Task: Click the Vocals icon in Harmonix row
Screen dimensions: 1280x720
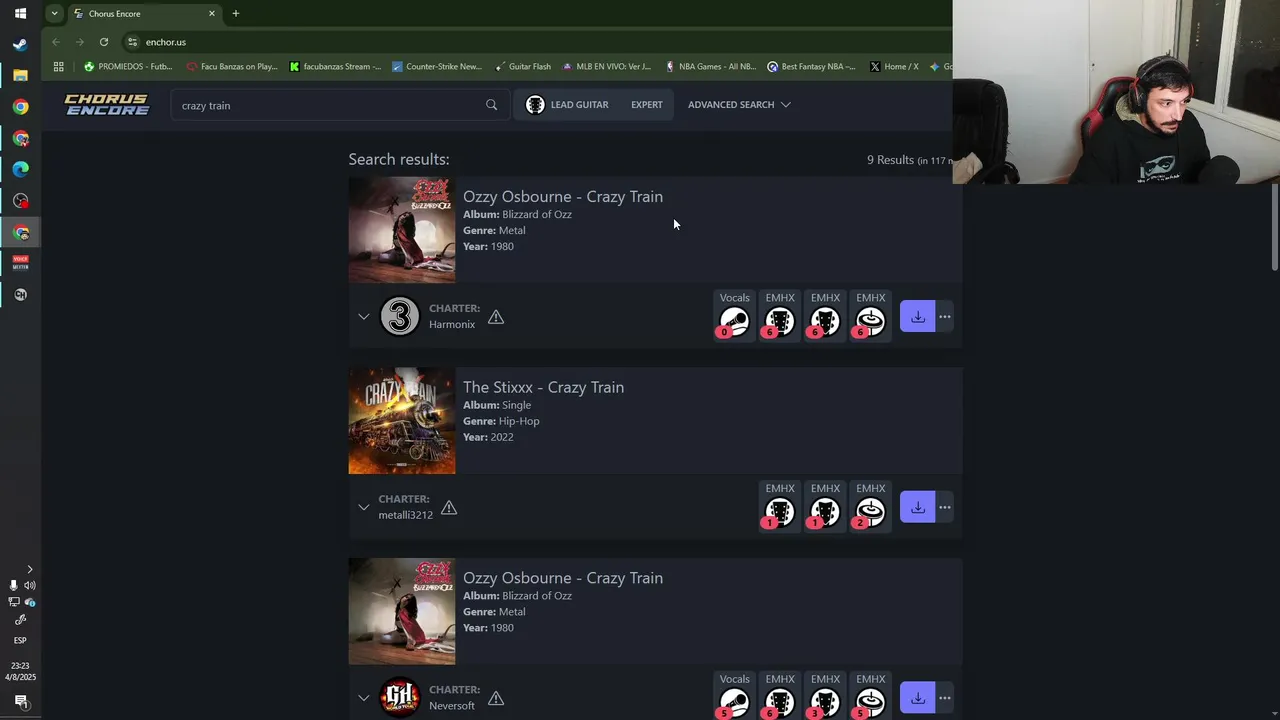Action: click(734, 322)
